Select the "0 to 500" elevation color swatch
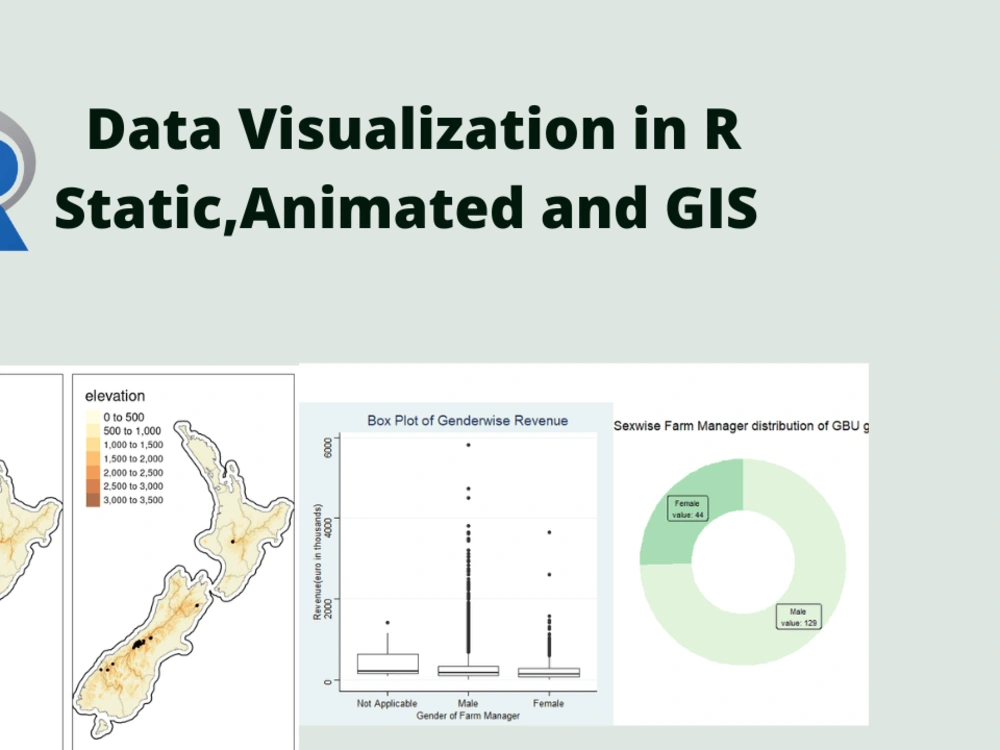The height and width of the screenshot is (750, 1000). point(93,415)
